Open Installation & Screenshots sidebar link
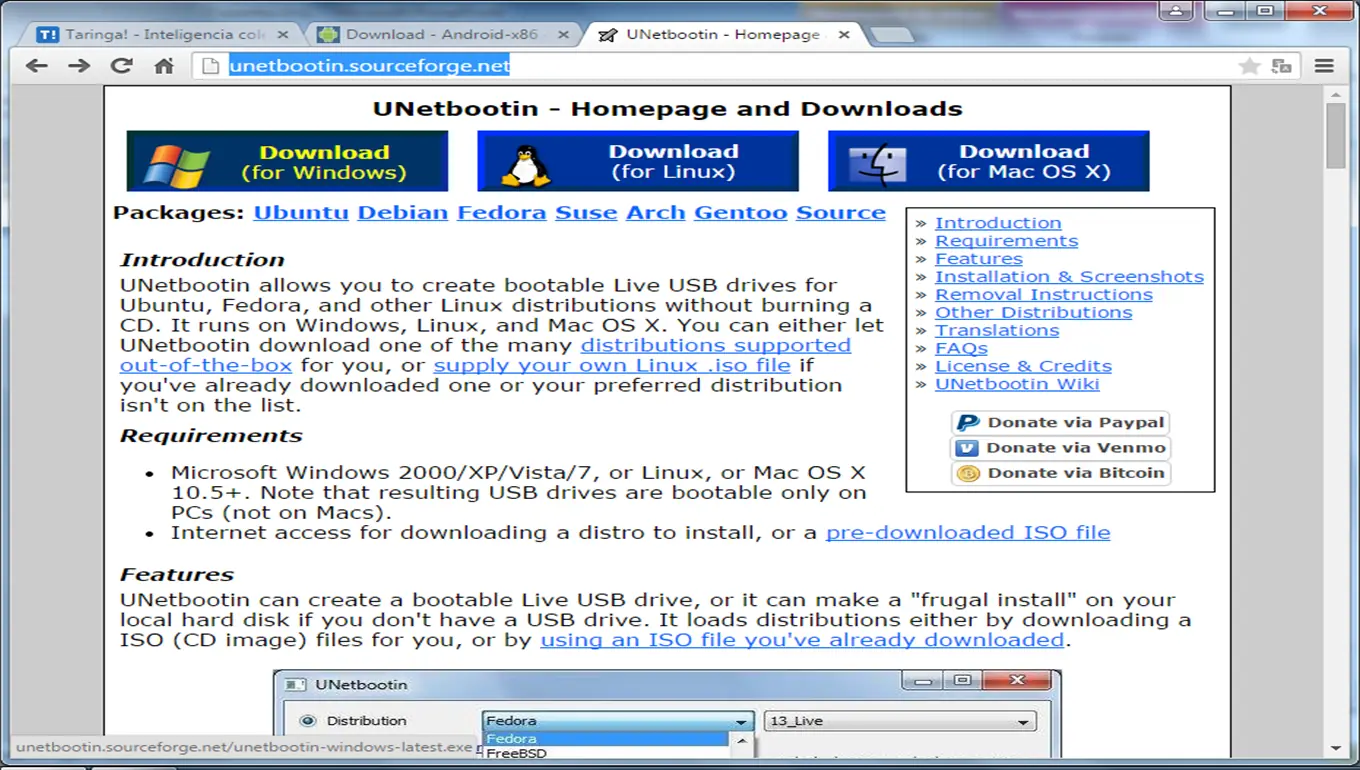Image resolution: width=1360 pixels, height=770 pixels. pos(1069,277)
